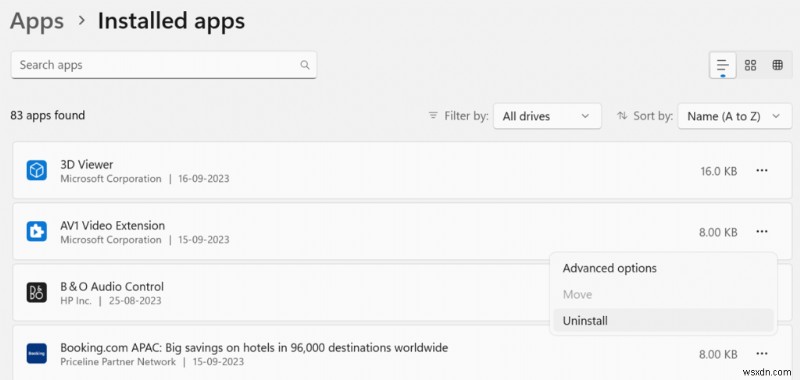
Task: Open the Sort by Name (A to Z) dropdown
Action: click(735, 116)
